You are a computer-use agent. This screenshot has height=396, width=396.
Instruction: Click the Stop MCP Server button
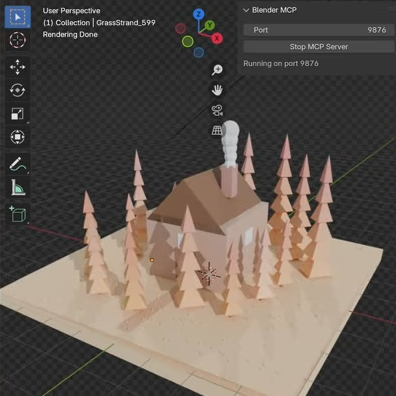point(319,47)
